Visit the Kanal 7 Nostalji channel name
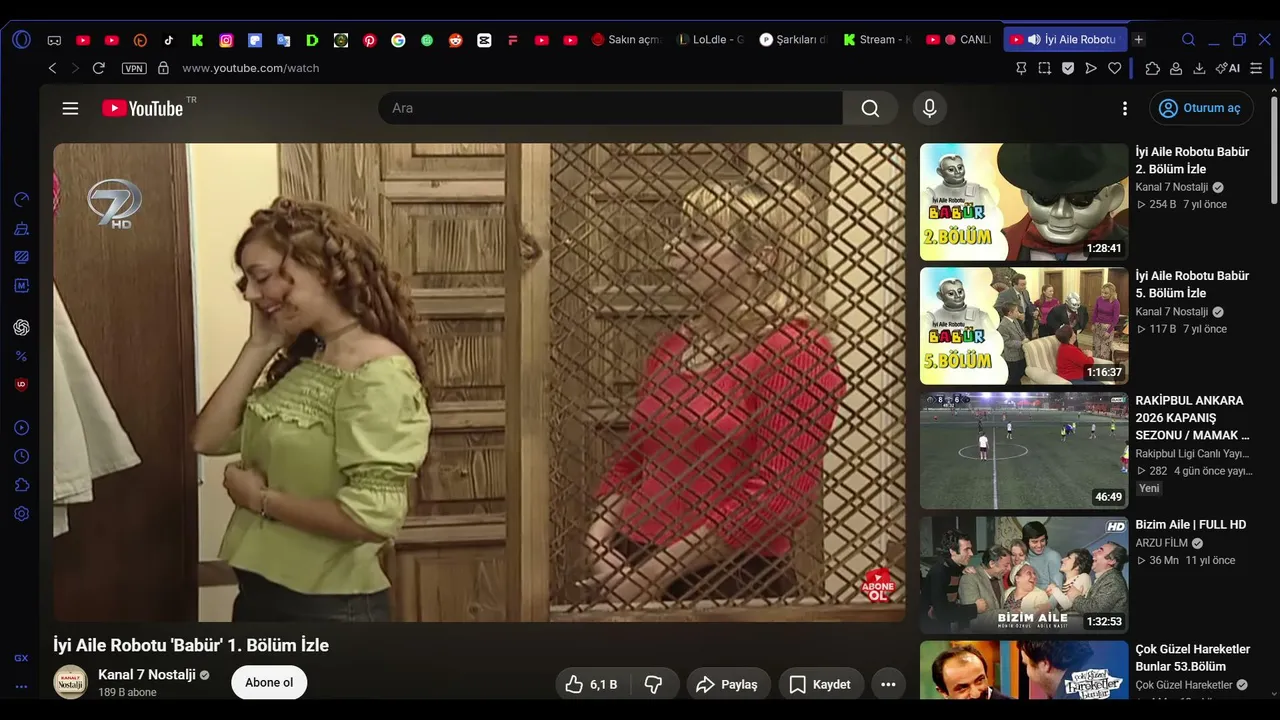The image size is (1280, 720). point(146,675)
